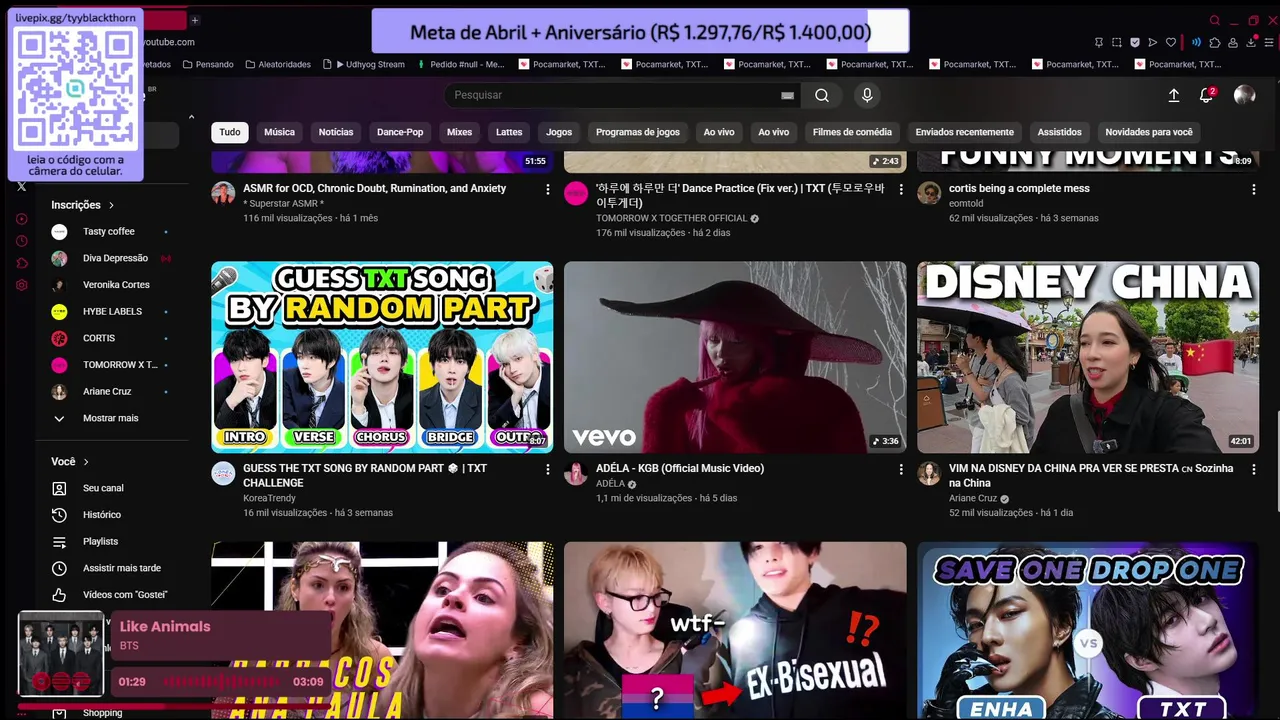The image size is (1280, 720).
Task: Click the send (paper plane) toolbar icon
Action: click(1153, 42)
